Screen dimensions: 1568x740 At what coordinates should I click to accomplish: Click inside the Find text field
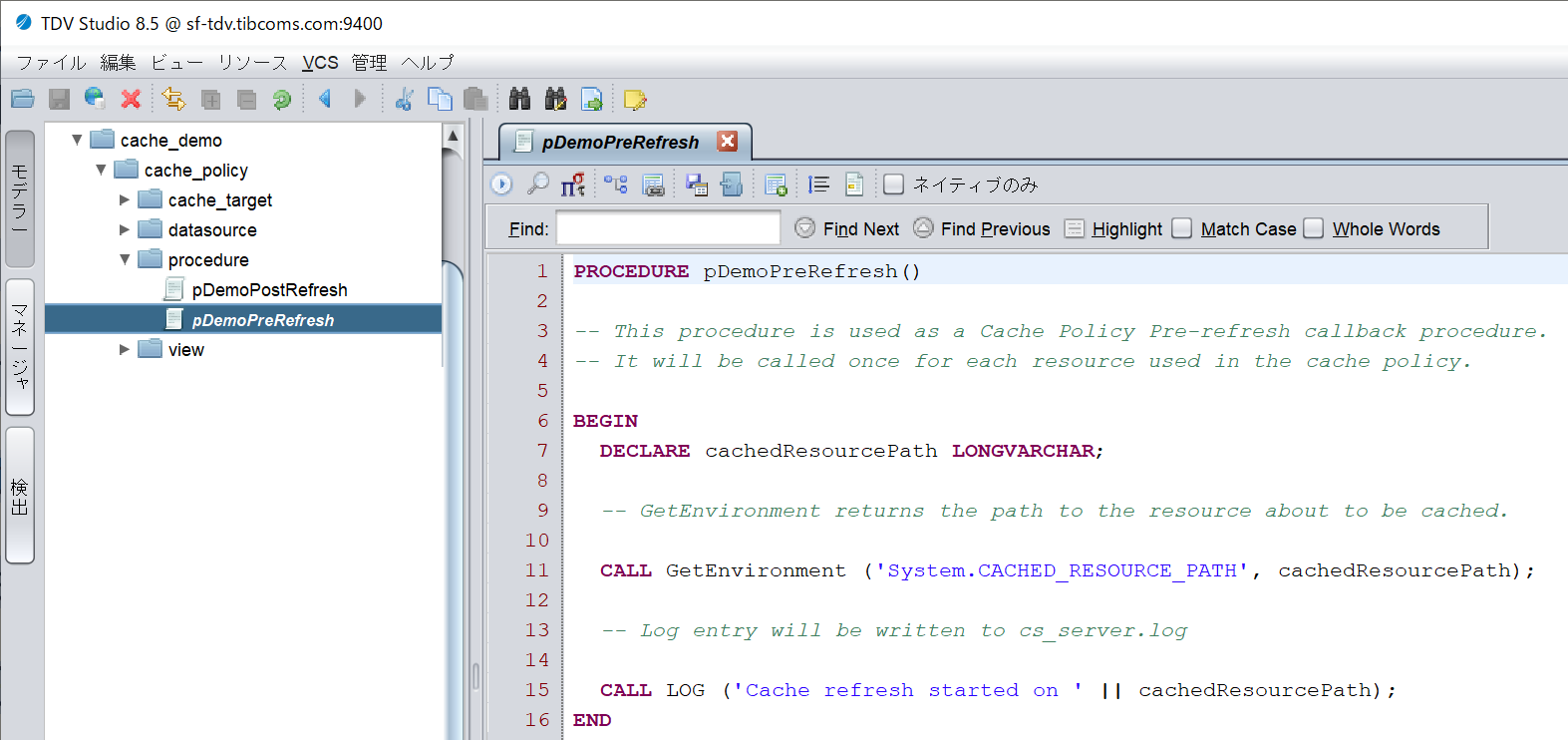(668, 228)
